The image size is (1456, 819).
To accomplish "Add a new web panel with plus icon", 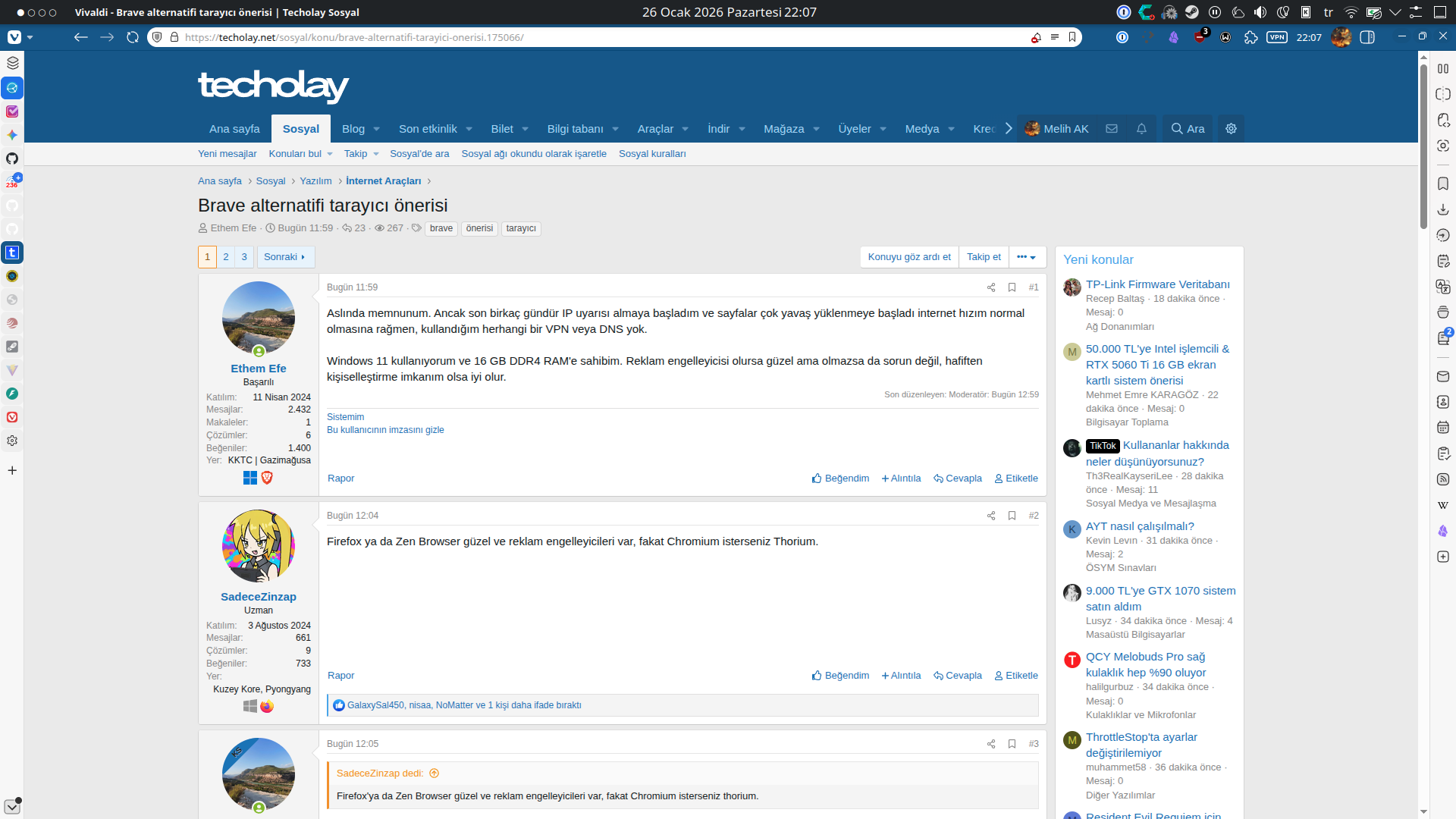I will 12,470.
